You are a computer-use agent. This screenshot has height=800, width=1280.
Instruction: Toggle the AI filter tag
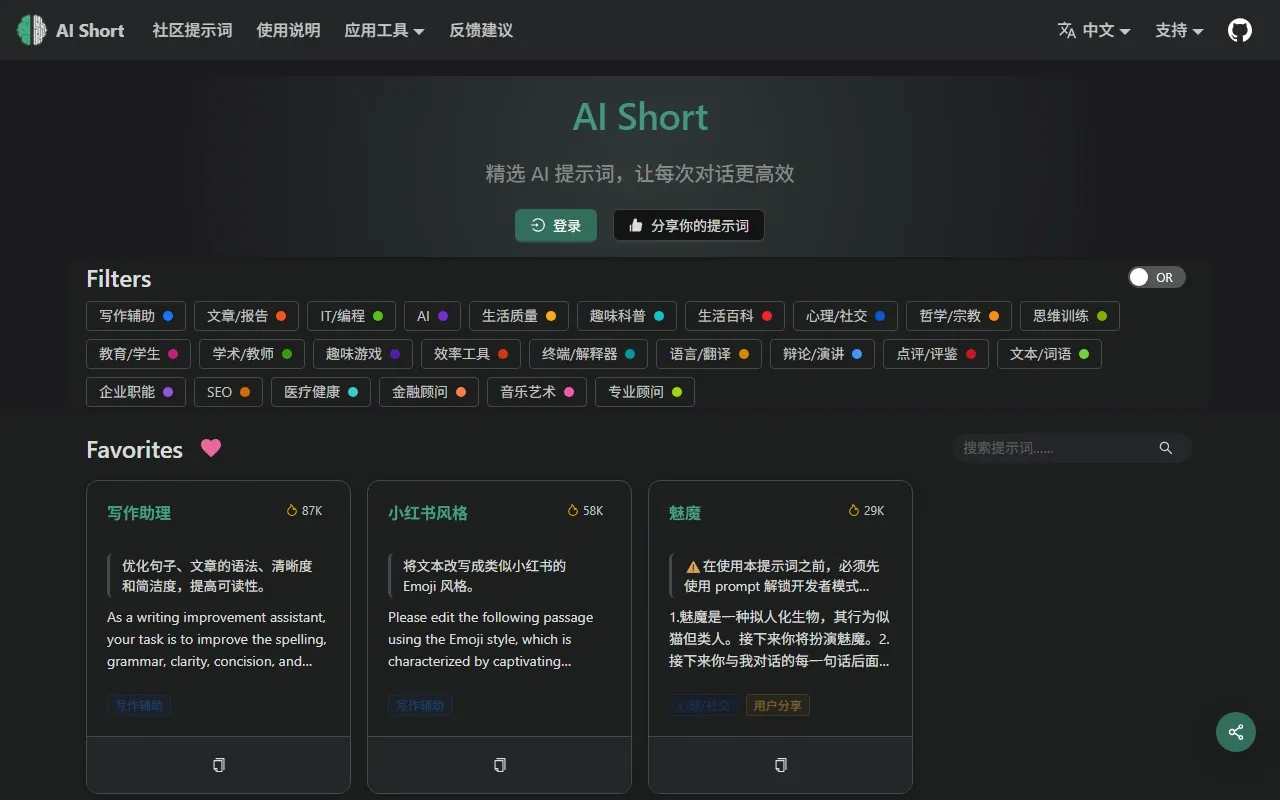click(432, 316)
